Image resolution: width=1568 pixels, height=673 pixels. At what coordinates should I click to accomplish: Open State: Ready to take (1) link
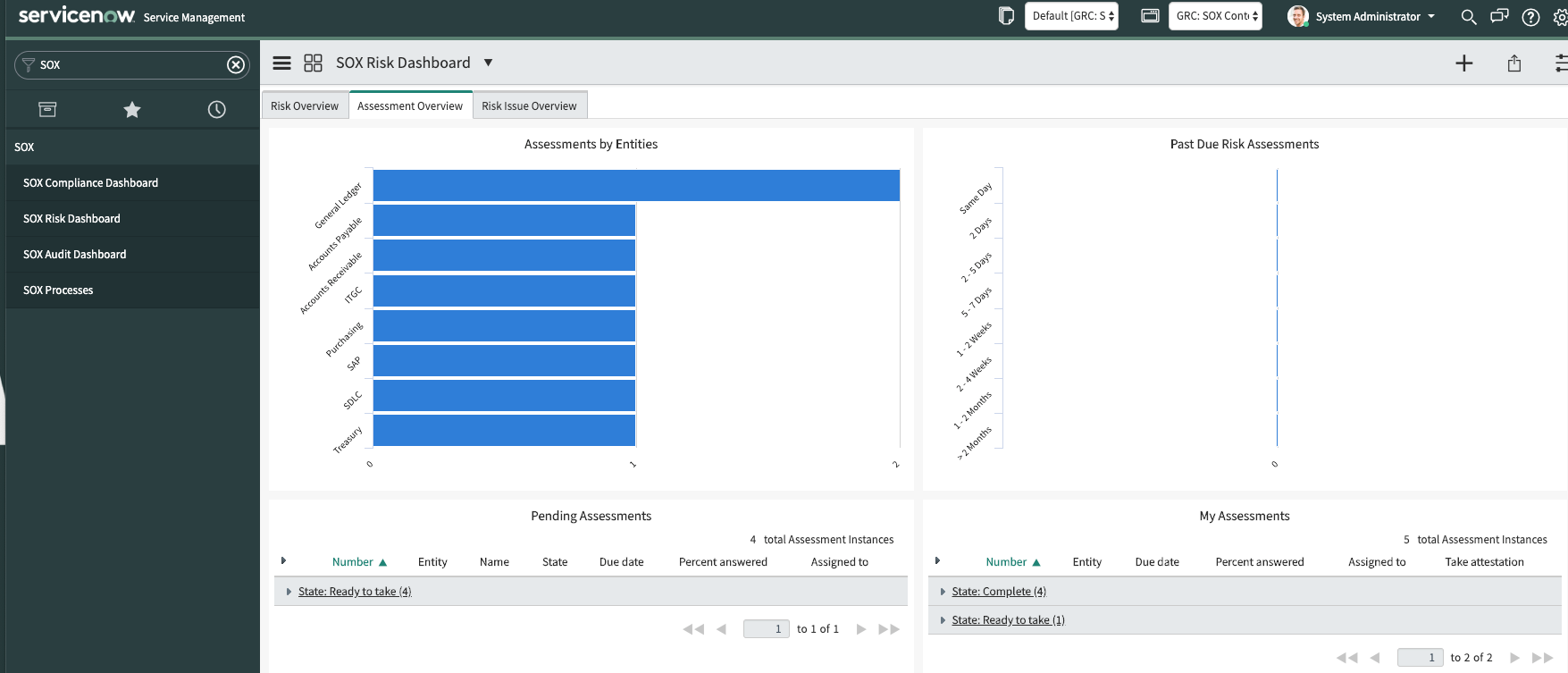tap(1009, 620)
